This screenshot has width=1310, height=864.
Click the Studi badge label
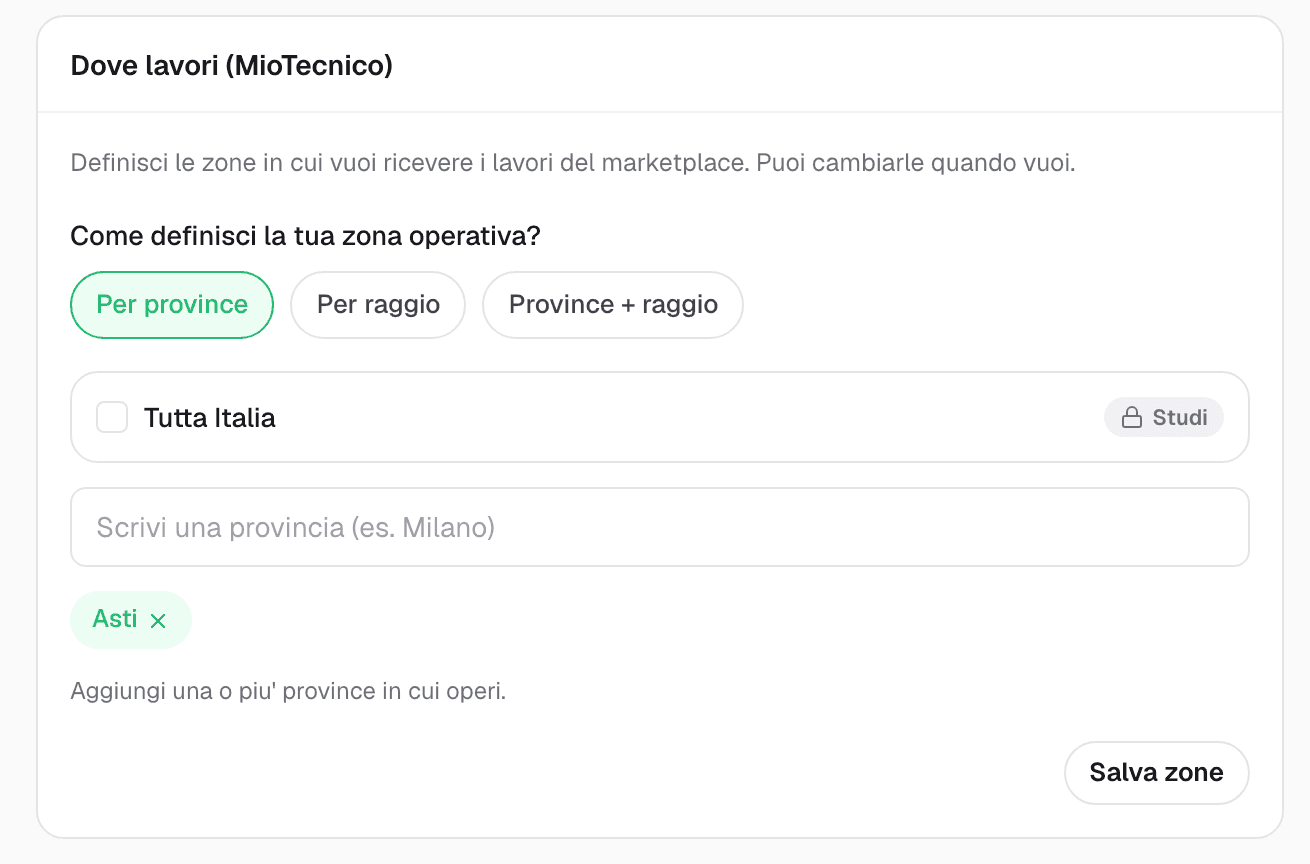[1180, 418]
